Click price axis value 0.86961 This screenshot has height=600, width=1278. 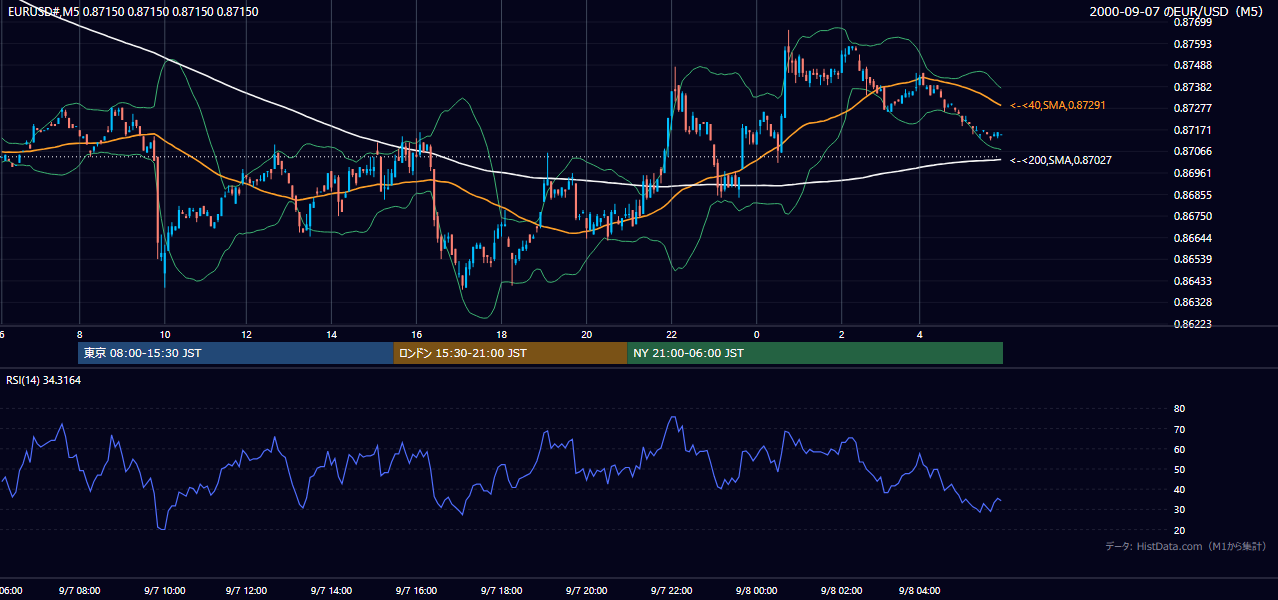pyautogui.click(x=1192, y=173)
